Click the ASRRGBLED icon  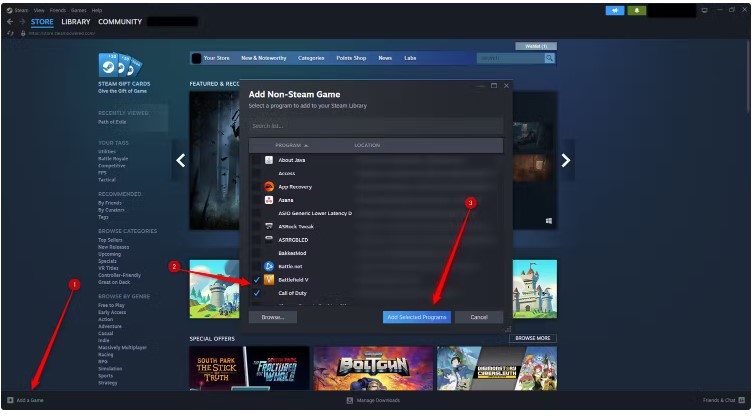click(269, 239)
